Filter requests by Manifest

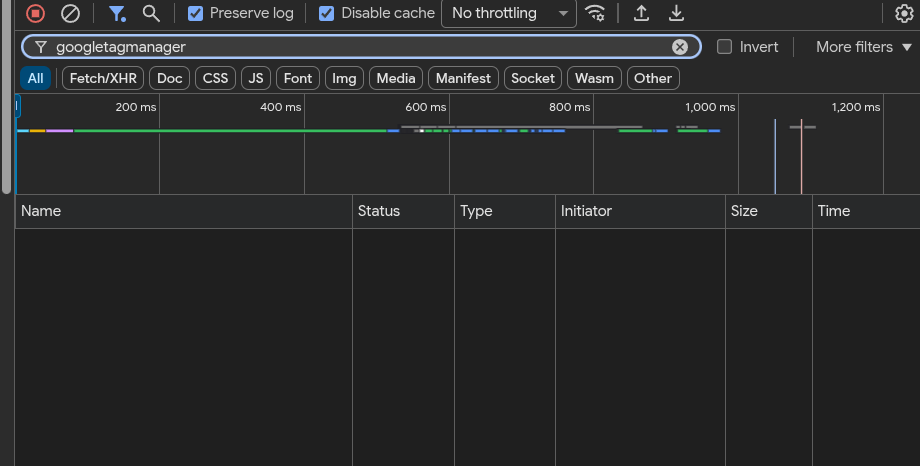coord(464,78)
